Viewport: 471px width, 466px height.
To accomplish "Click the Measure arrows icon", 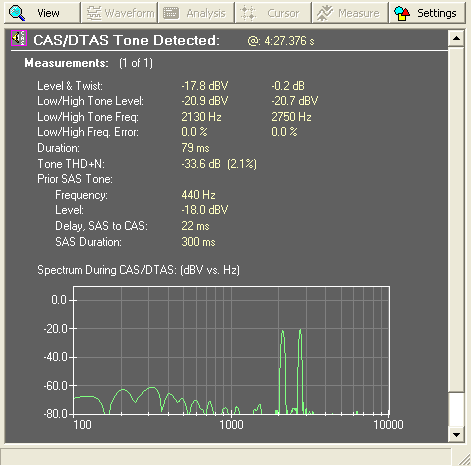I will pyautogui.click(x=325, y=13).
